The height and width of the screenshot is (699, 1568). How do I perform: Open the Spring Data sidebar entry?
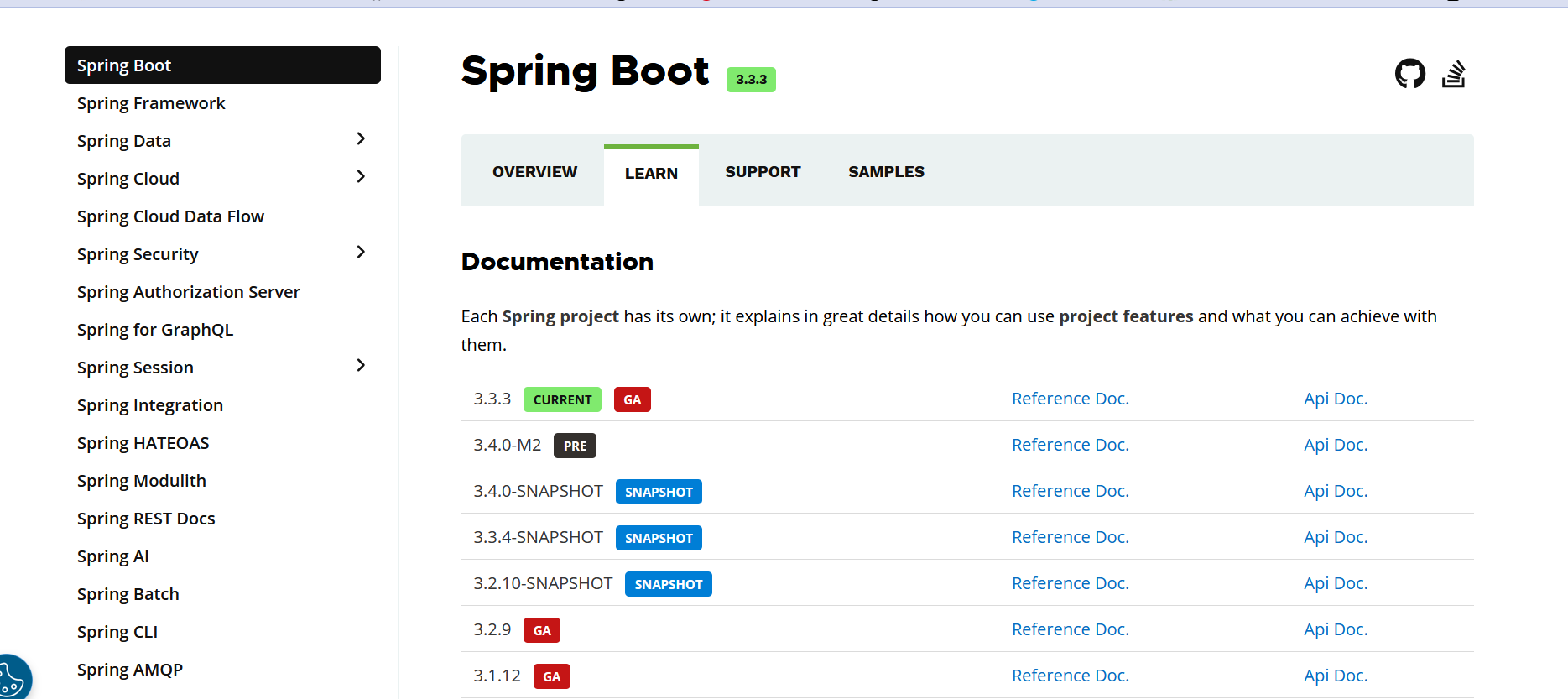click(124, 141)
